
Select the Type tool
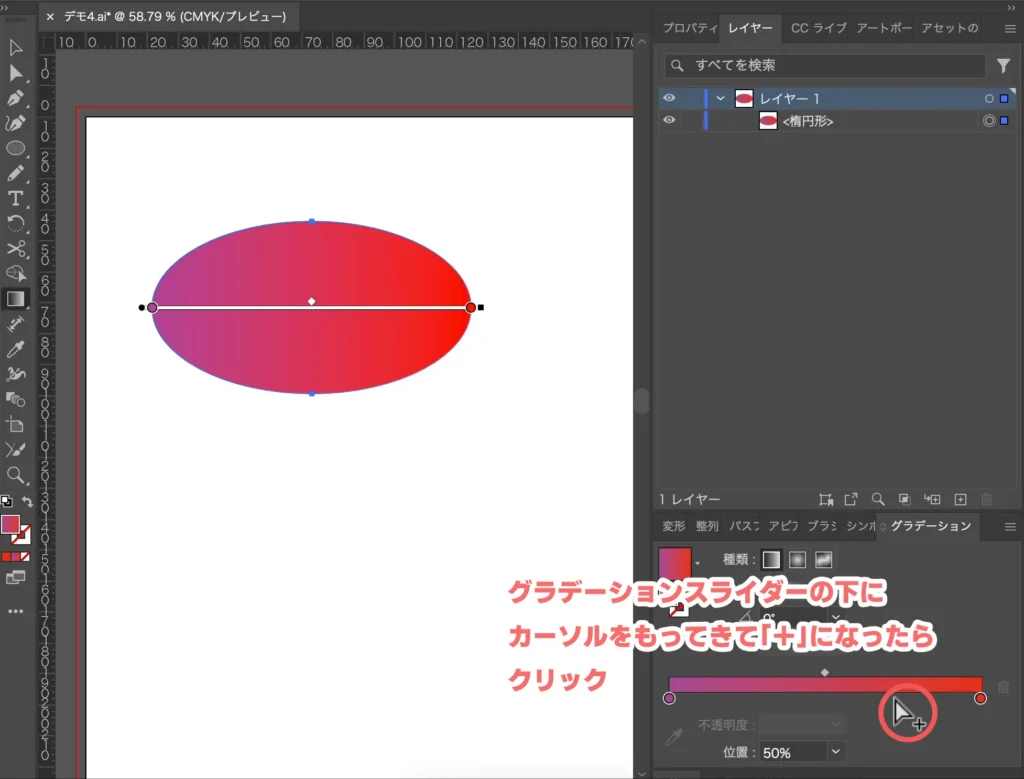[15, 198]
